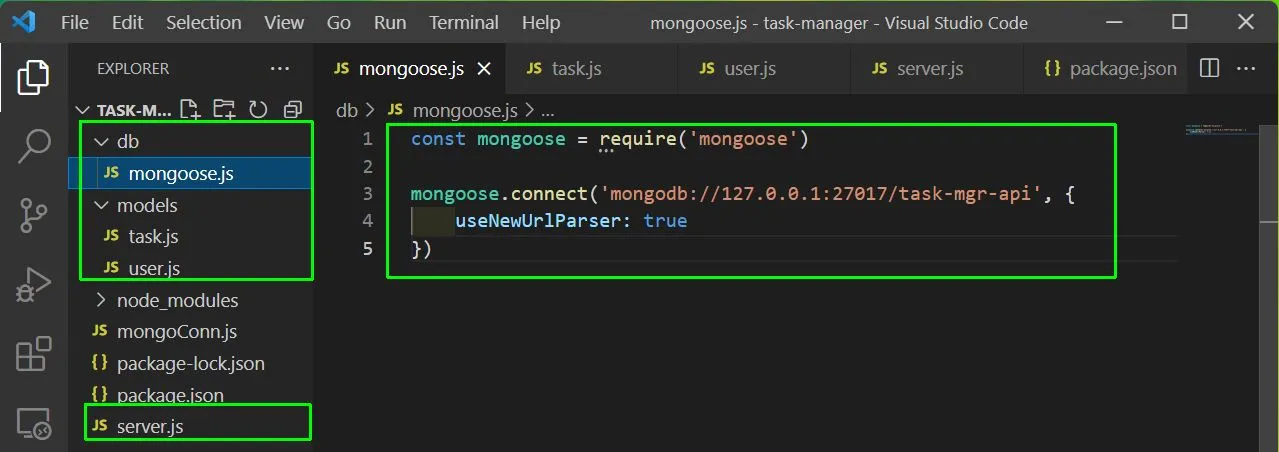Image resolution: width=1279 pixels, height=452 pixels.
Task: Open the Search view in activity bar
Action: [x=33, y=146]
